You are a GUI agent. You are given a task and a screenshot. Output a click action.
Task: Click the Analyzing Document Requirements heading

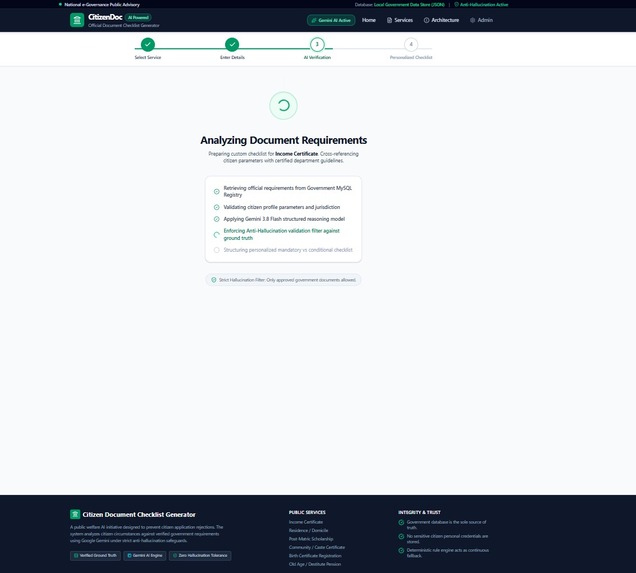click(x=284, y=140)
